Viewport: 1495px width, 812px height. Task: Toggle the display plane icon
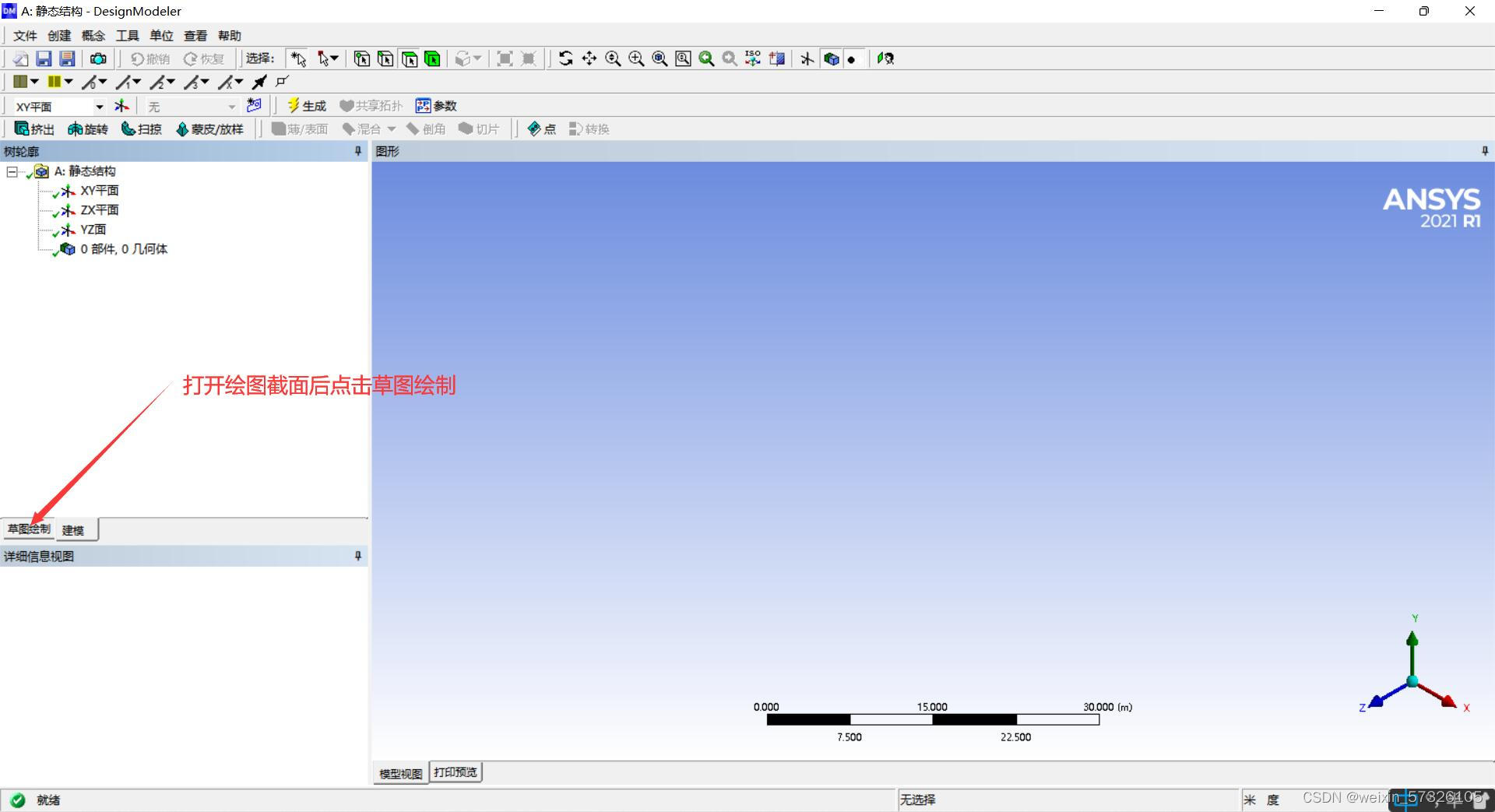coord(807,58)
